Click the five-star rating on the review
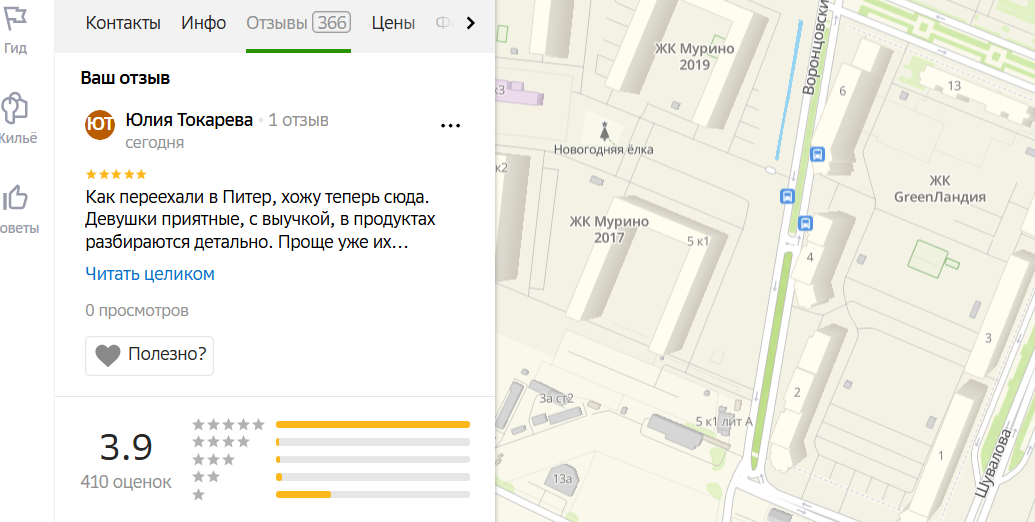This screenshot has width=1035, height=522. [x=116, y=174]
